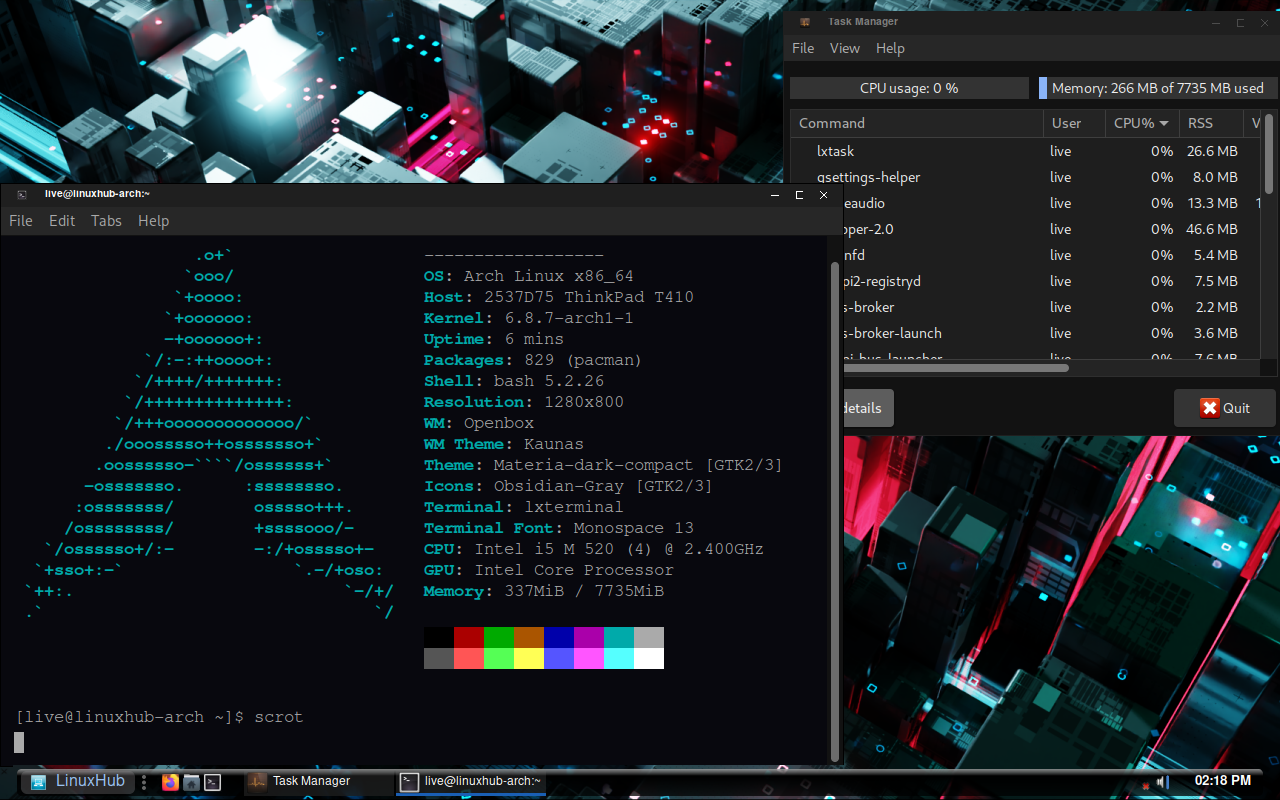This screenshot has width=1280, height=800.
Task: Select the live@linuxhub-arch taskbar button
Action: (x=470, y=781)
